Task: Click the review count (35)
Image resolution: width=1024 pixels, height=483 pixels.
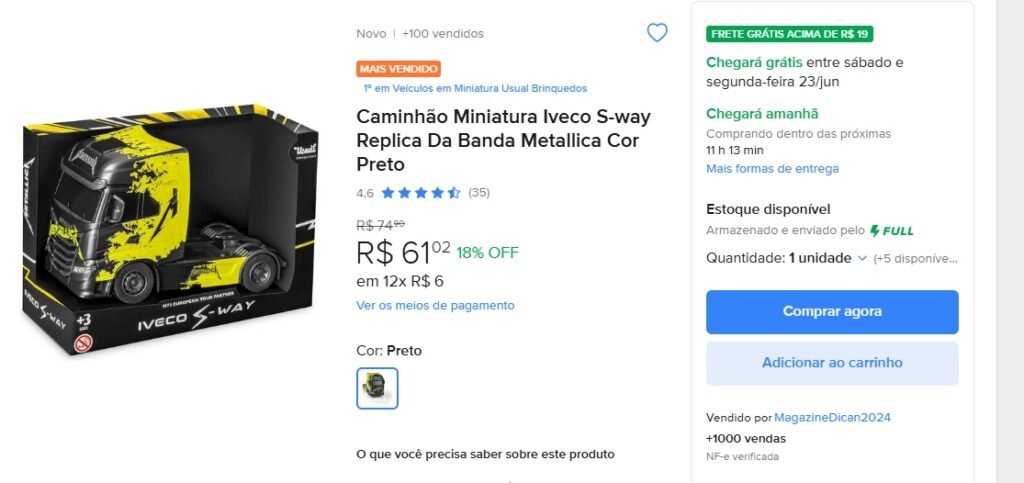Action: (479, 192)
